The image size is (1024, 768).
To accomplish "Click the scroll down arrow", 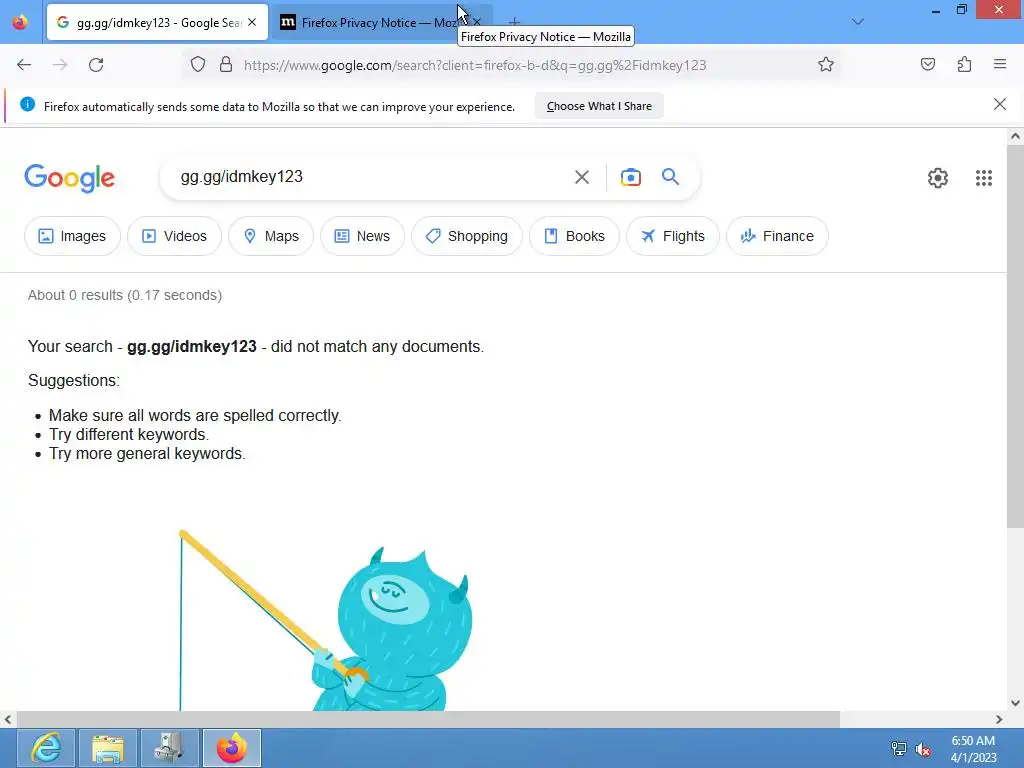I will tap(1015, 703).
